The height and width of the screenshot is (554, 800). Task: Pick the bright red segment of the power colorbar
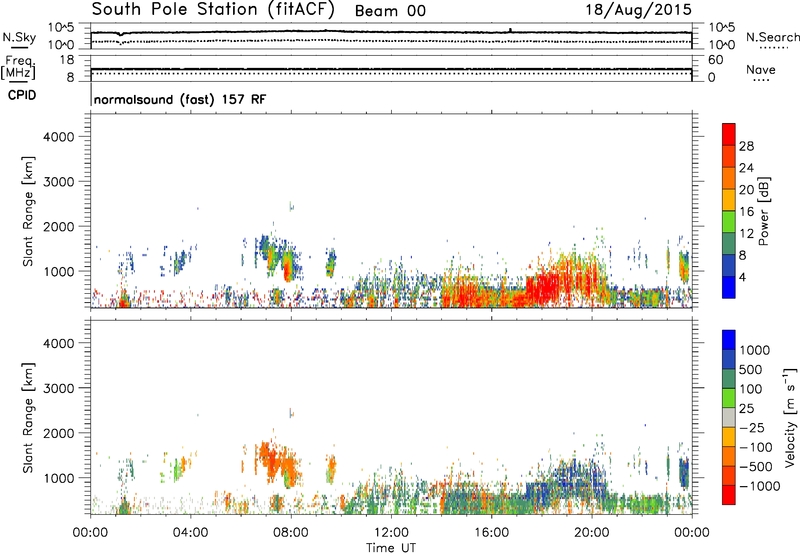729,135
